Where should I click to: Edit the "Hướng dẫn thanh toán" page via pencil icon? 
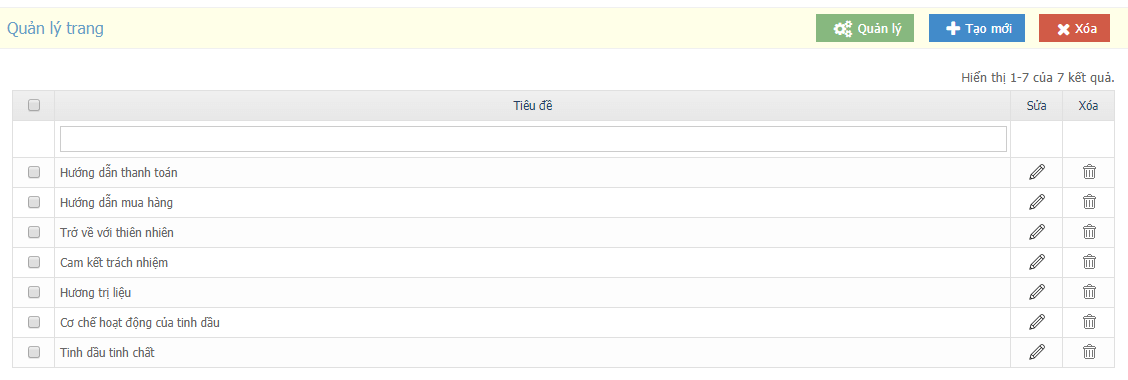(x=1037, y=172)
